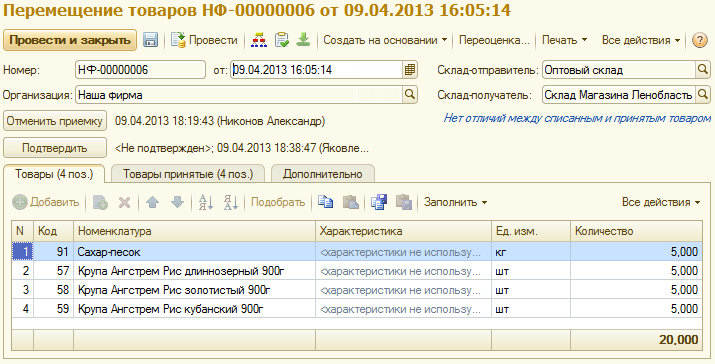
Task: Select the Крупа Ангстрем Рис кубанский row
Action: [357, 309]
